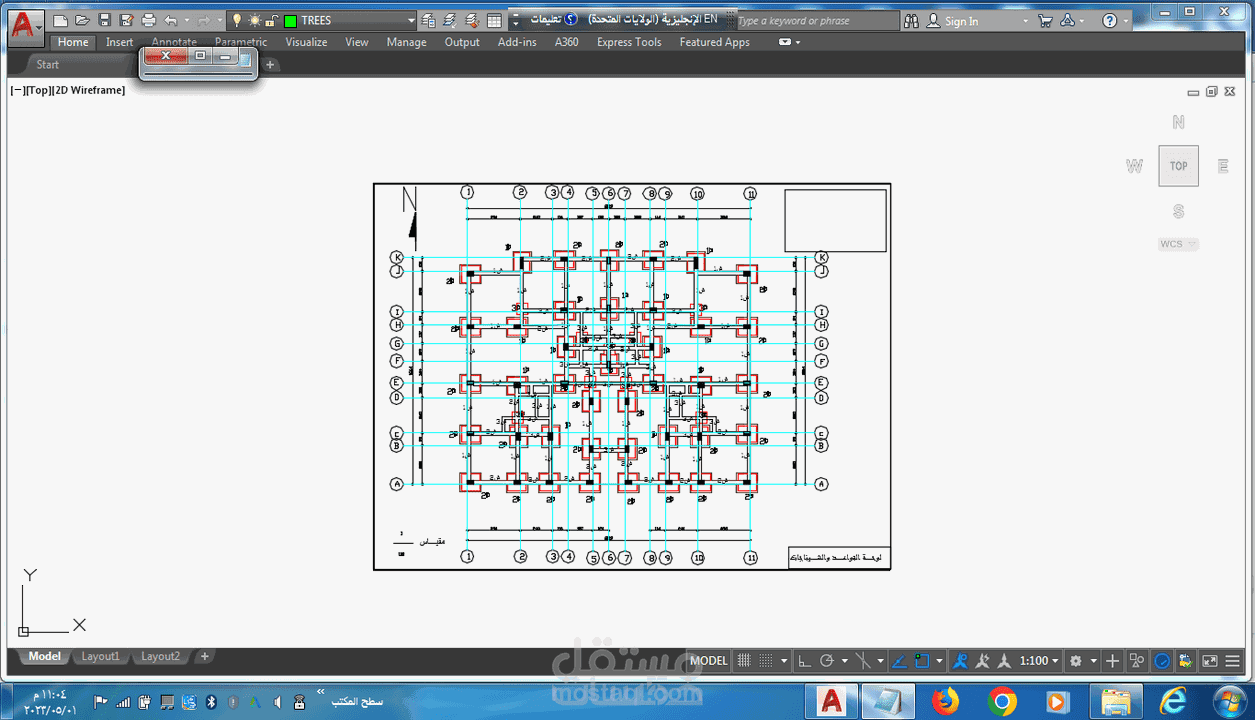Toggle Polar Tracking in status bar
Image resolution: width=1255 pixels, height=720 pixels.
[827, 661]
